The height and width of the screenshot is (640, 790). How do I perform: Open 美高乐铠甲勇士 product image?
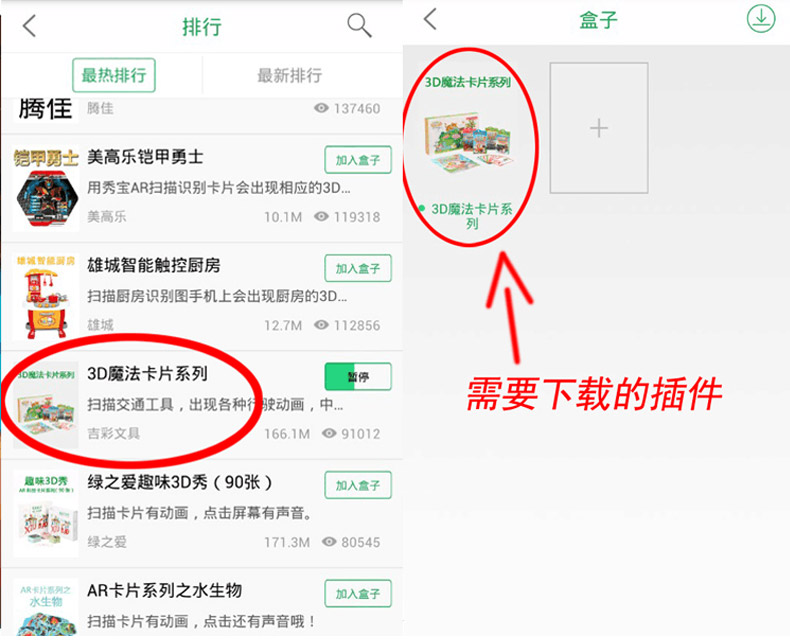(x=46, y=188)
